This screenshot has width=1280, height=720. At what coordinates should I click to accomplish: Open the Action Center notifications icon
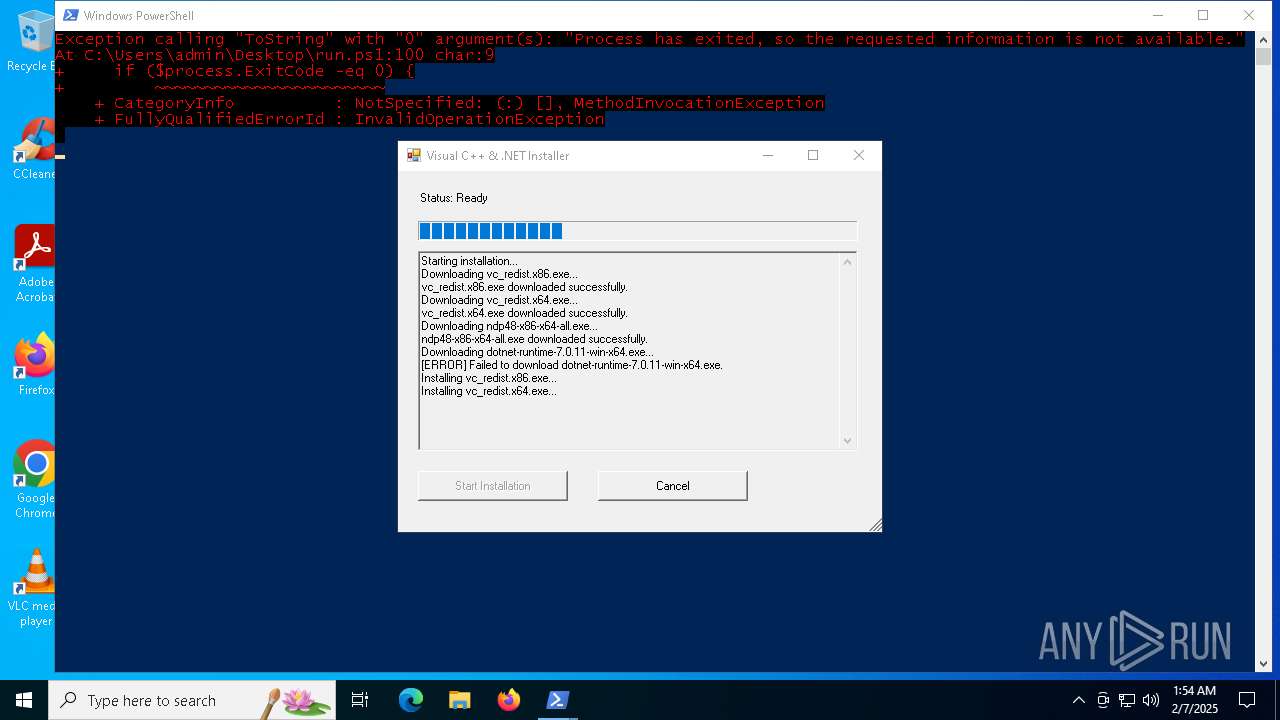(x=1247, y=700)
